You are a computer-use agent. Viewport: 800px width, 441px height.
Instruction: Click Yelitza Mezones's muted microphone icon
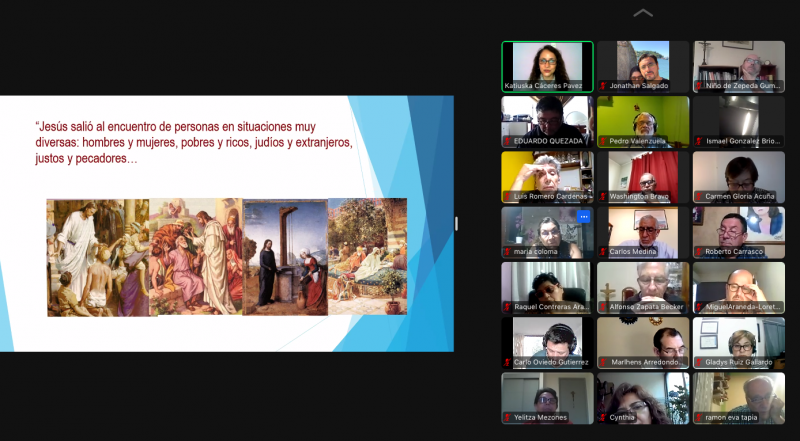click(507, 417)
